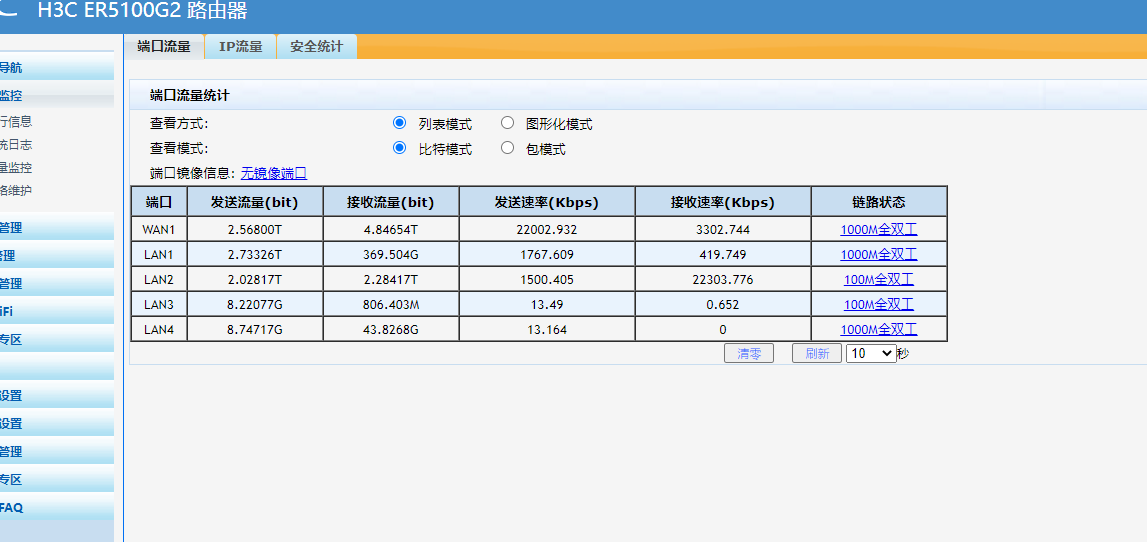Select the 端口流量 tab

(x=164, y=47)
